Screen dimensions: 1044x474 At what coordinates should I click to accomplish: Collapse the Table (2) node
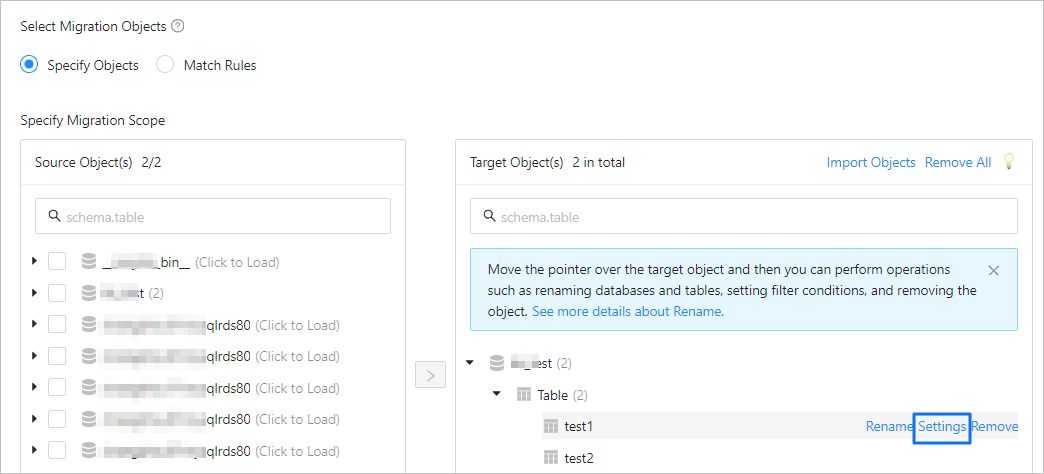pos(496,395)
